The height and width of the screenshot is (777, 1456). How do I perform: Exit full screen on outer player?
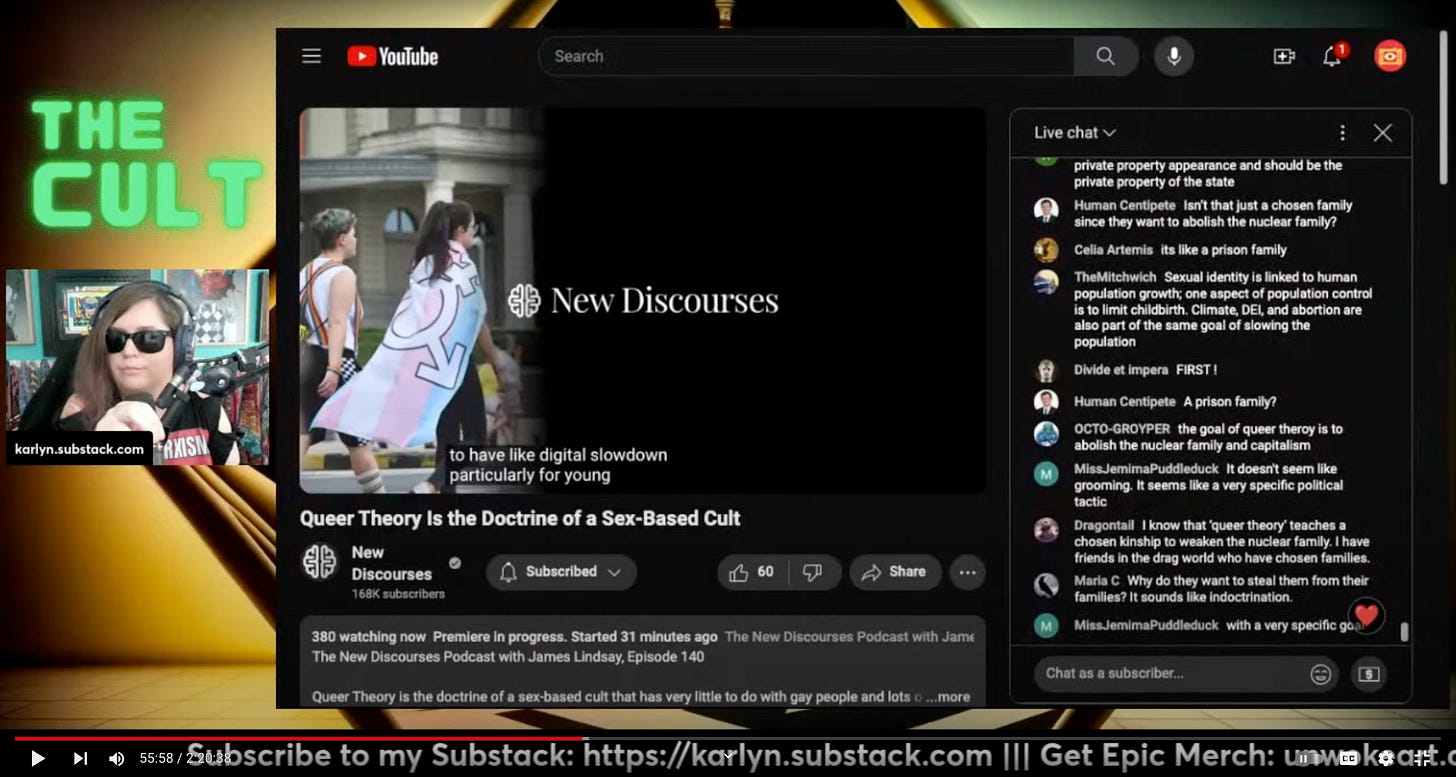[1423, 759]
